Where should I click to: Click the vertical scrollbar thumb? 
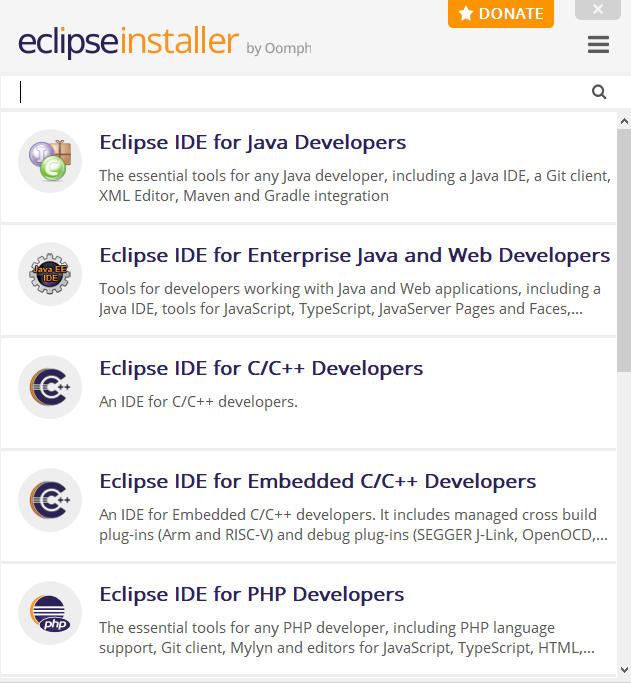pyautogui.click(x=624, y=250)
